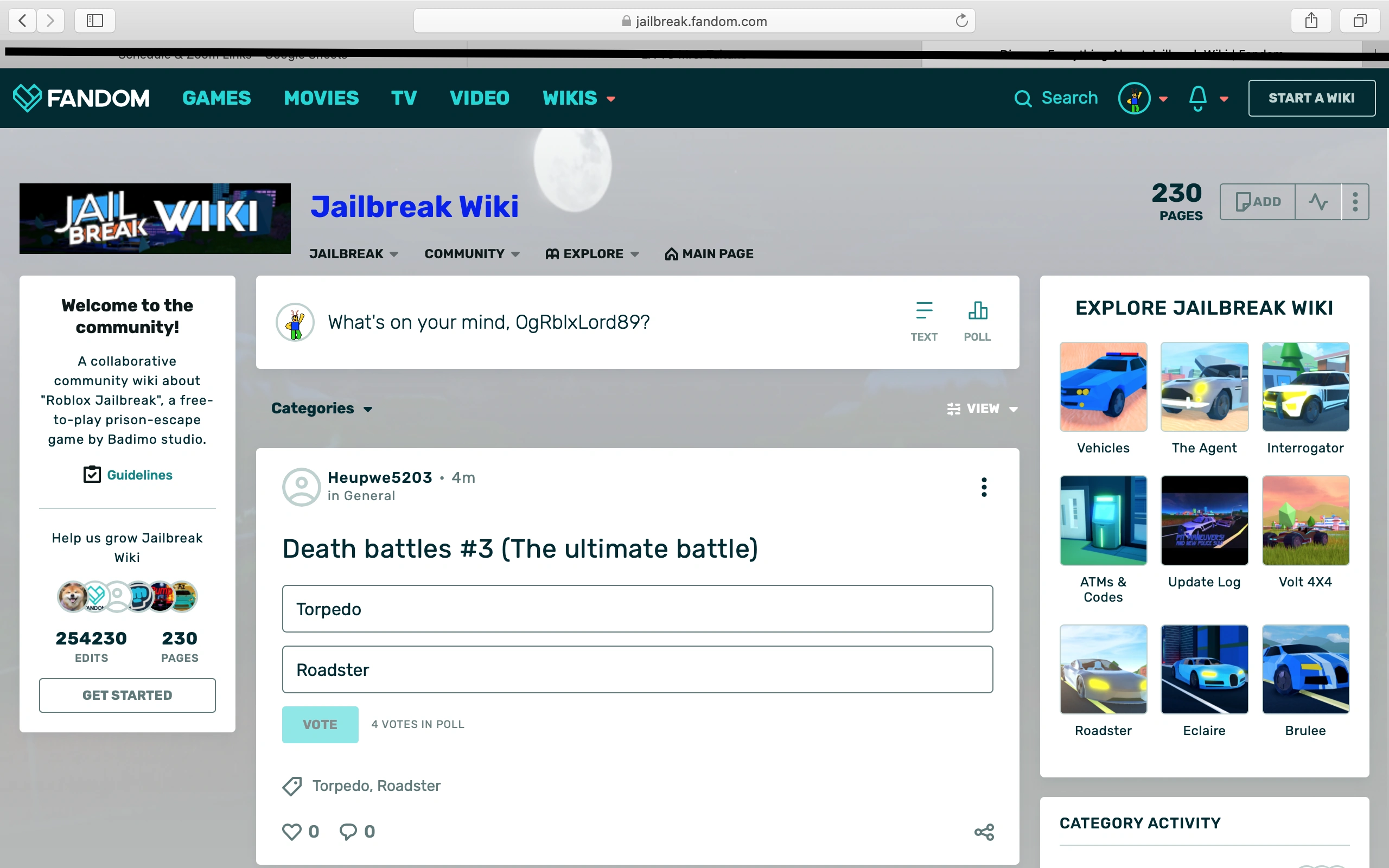The height and width of the screenshot is (868, 1389).
Task: Open the wiki three-dot more menu
Action: pos(1355,201)
